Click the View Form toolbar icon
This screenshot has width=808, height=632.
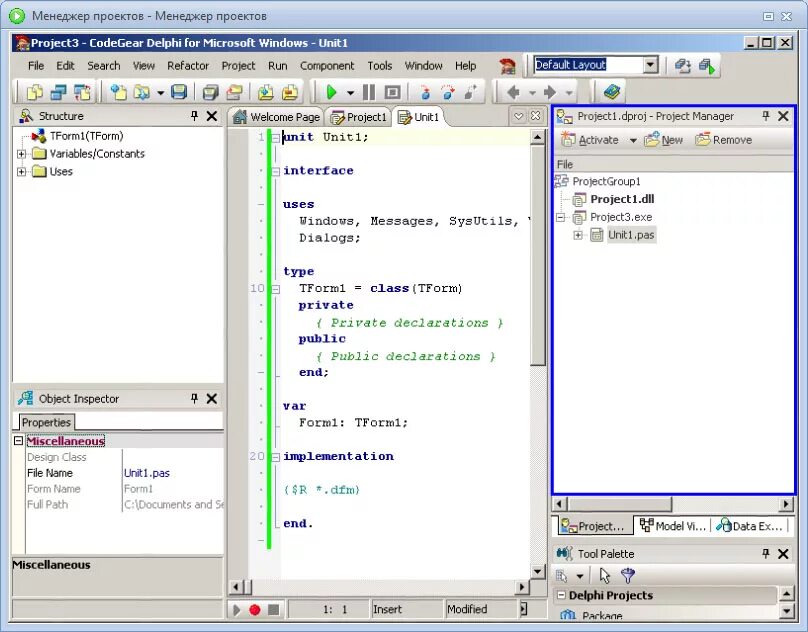coord(58,92)
